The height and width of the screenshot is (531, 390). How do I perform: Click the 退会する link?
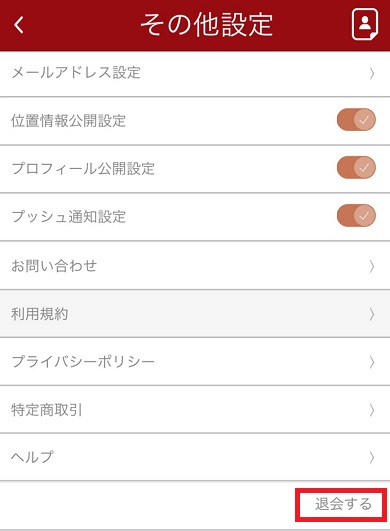(343, 504)
